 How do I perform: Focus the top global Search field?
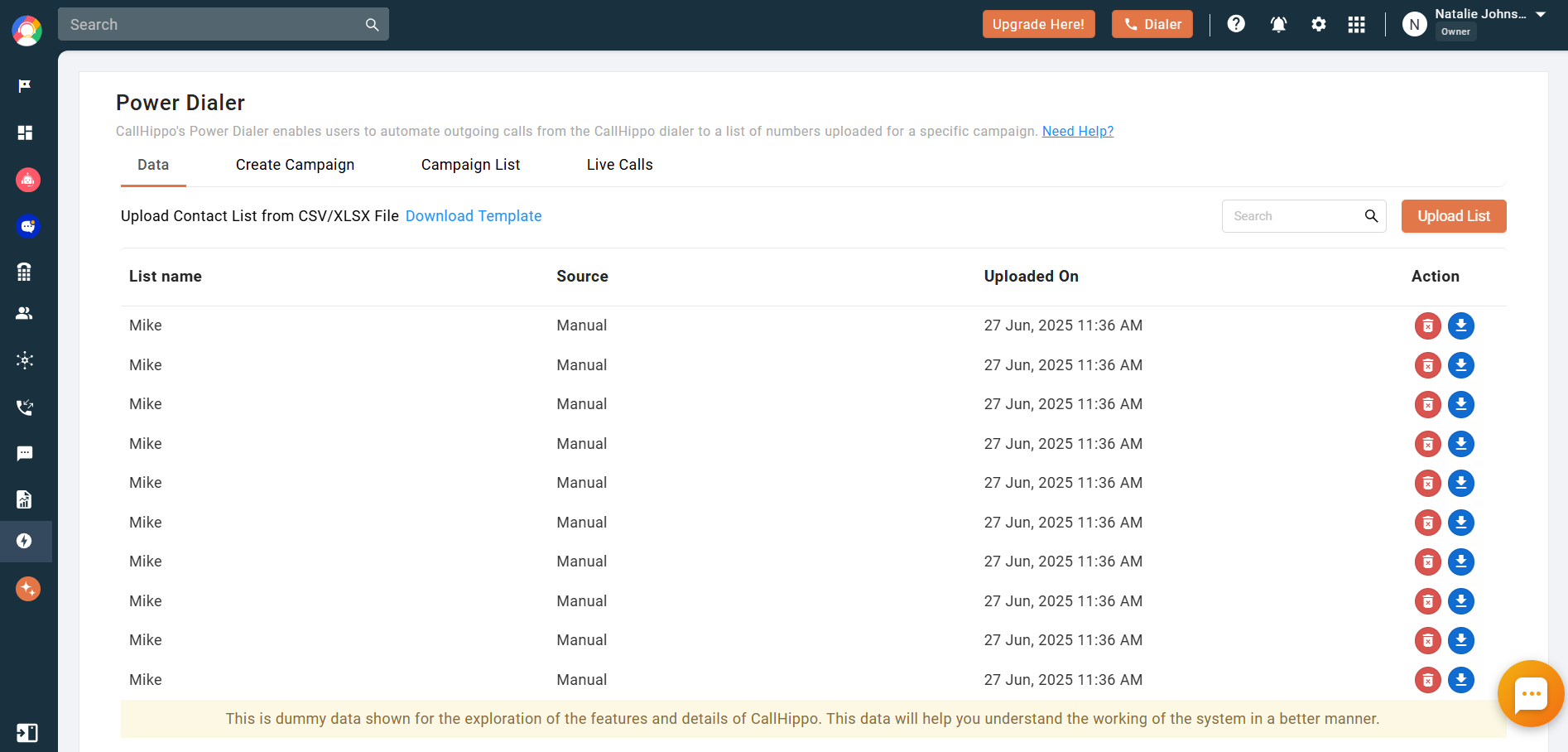coord(224,25)
